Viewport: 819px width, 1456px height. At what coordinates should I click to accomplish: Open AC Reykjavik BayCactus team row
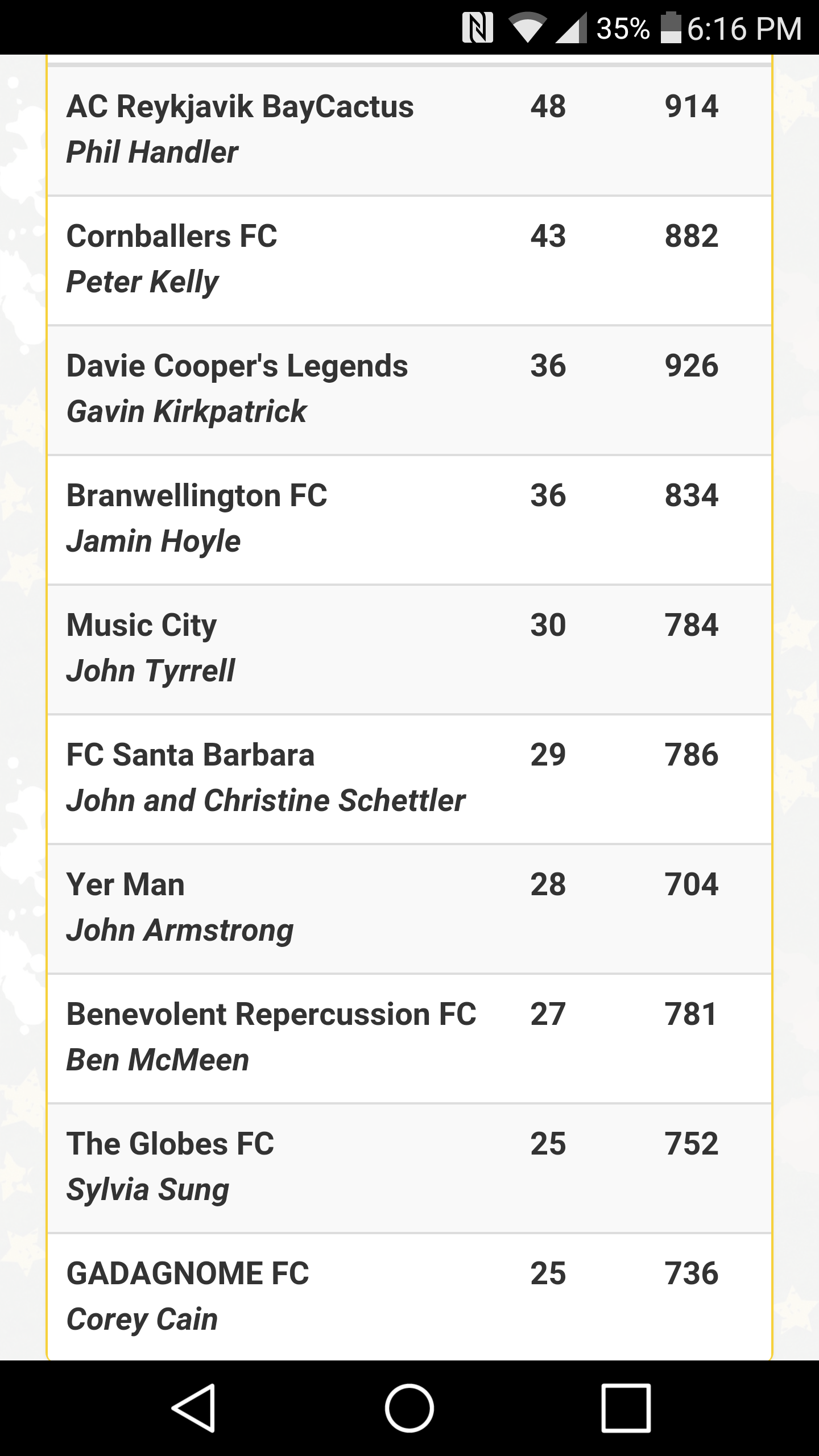click(409, 131)
